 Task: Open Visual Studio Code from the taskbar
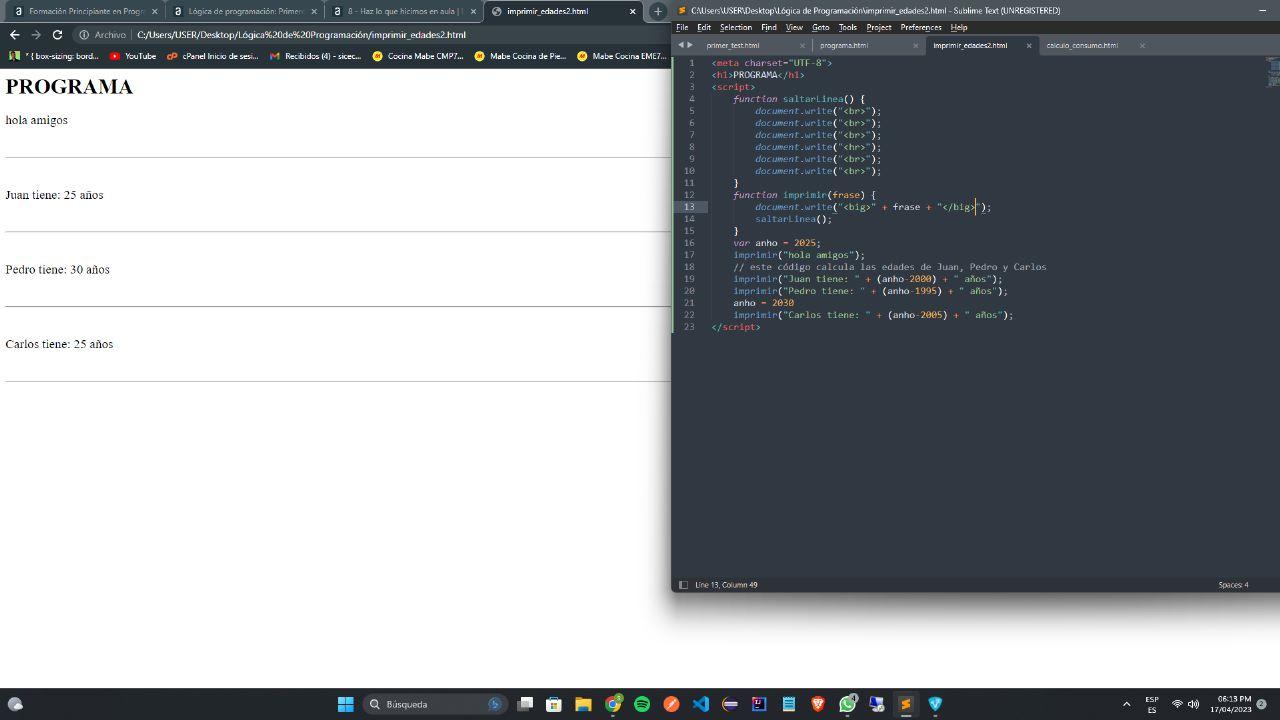[701, 704]
